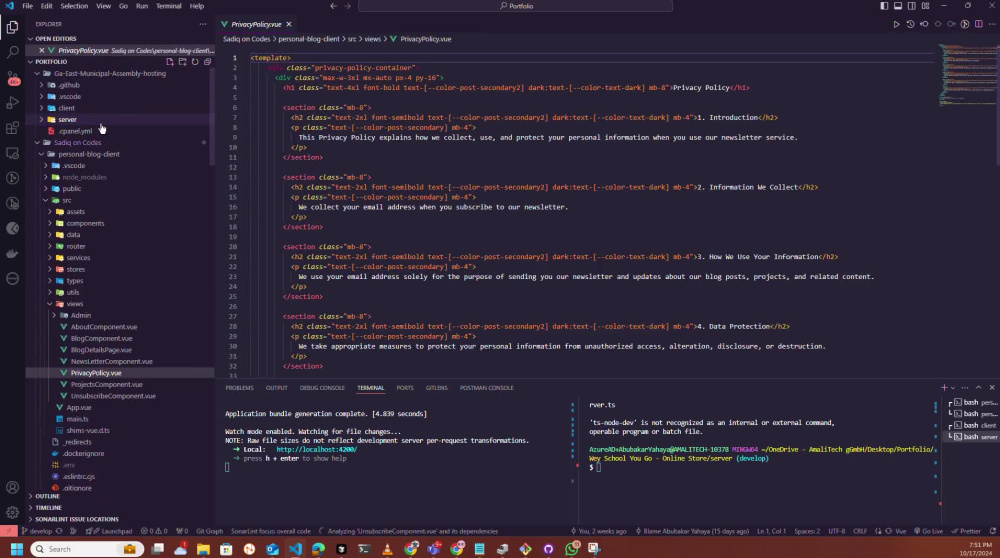Screen dimensions: 1000x558
Task: Collapse the views folder
Action: point(120,304)
